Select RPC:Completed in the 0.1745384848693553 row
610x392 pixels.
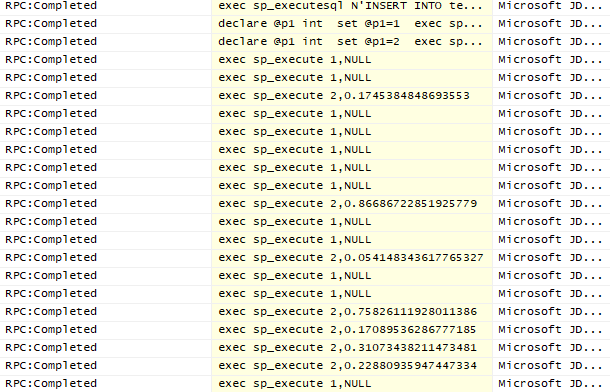click(x=51, y=96)
